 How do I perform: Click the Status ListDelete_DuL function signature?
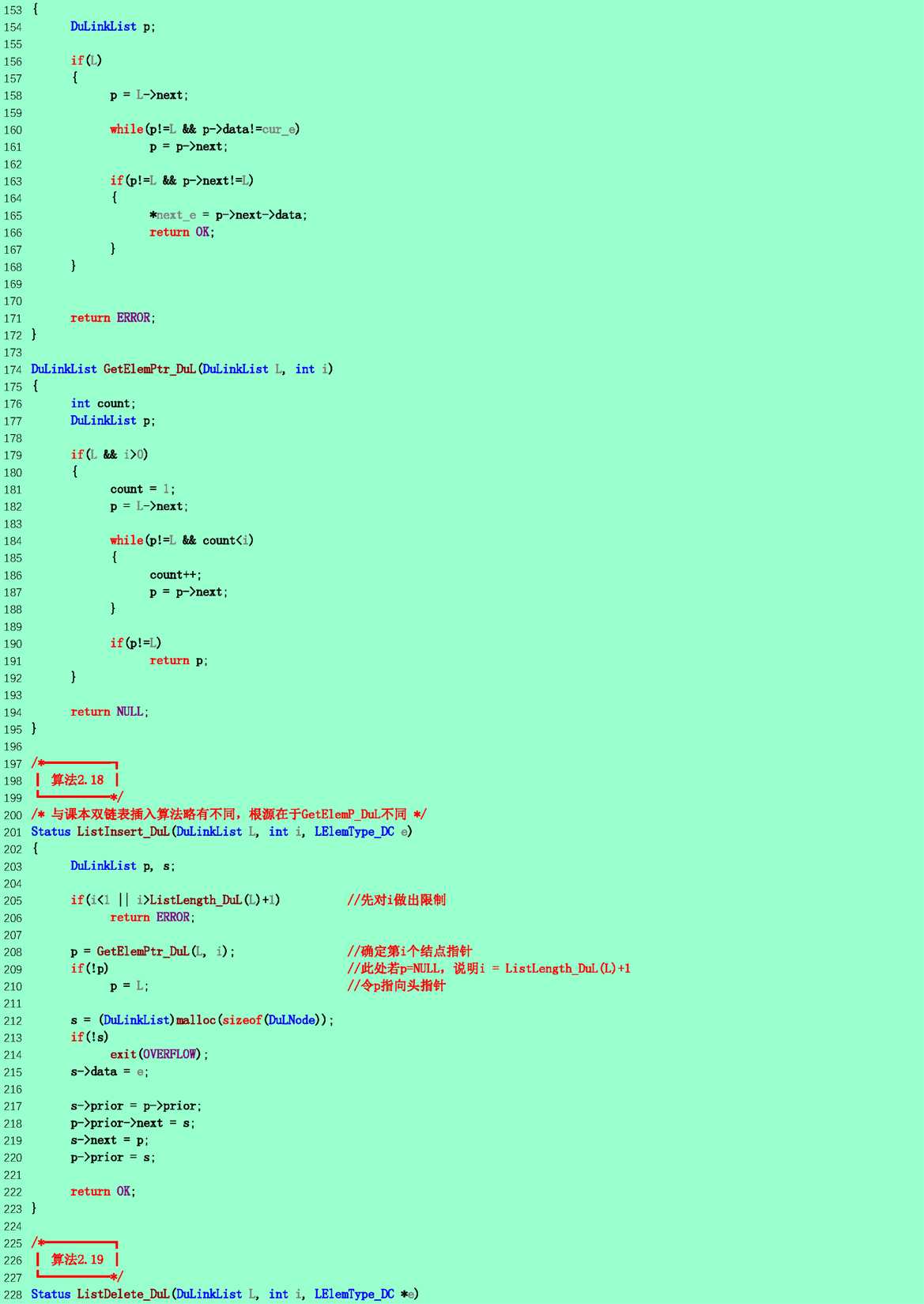coord(225,1295)
